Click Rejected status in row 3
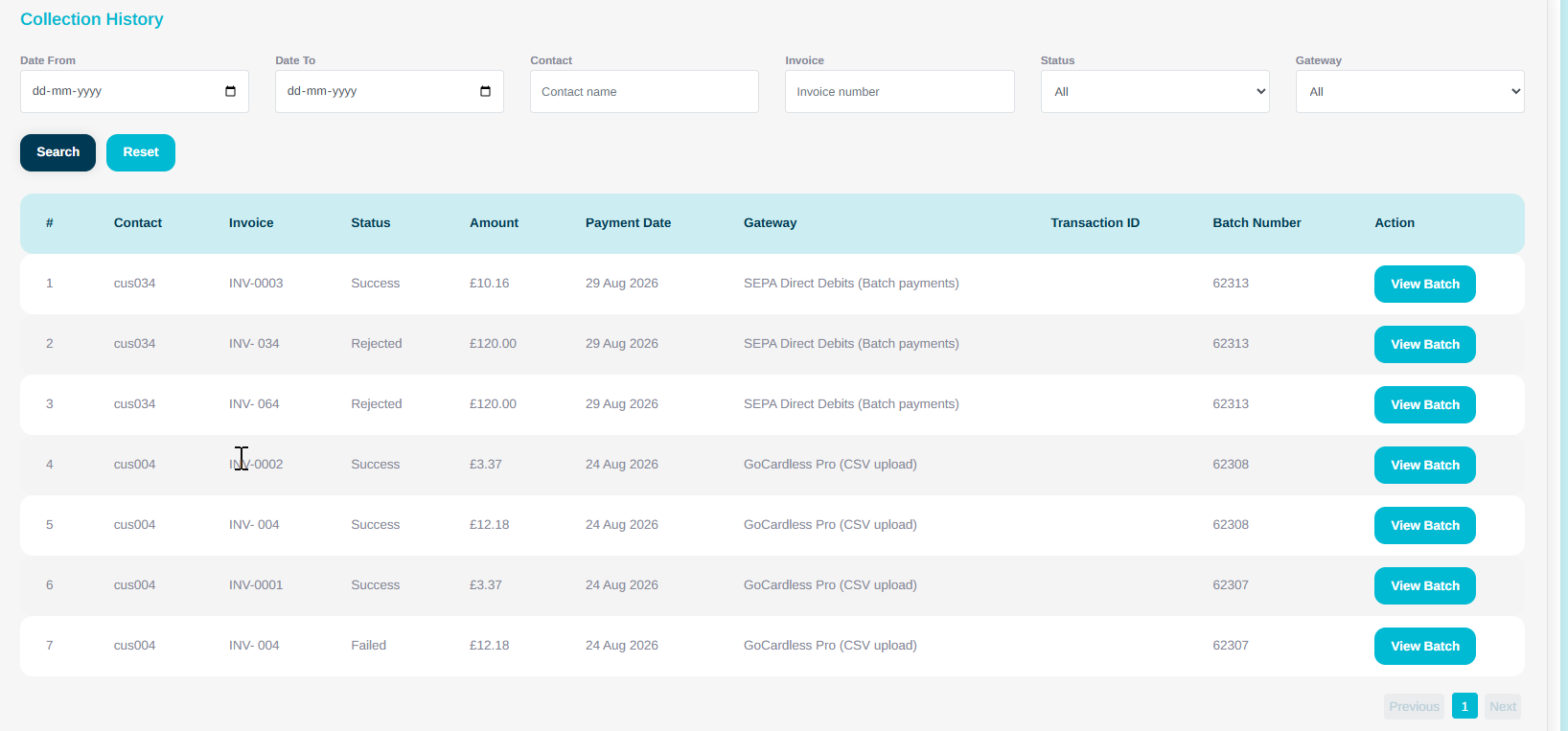Screen dimensions: 1568x731 [x=377, y=403]
